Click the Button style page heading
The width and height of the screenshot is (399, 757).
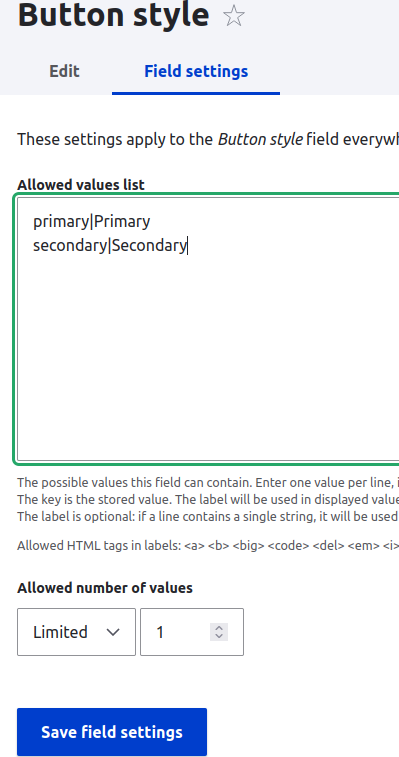coord(114,15)
